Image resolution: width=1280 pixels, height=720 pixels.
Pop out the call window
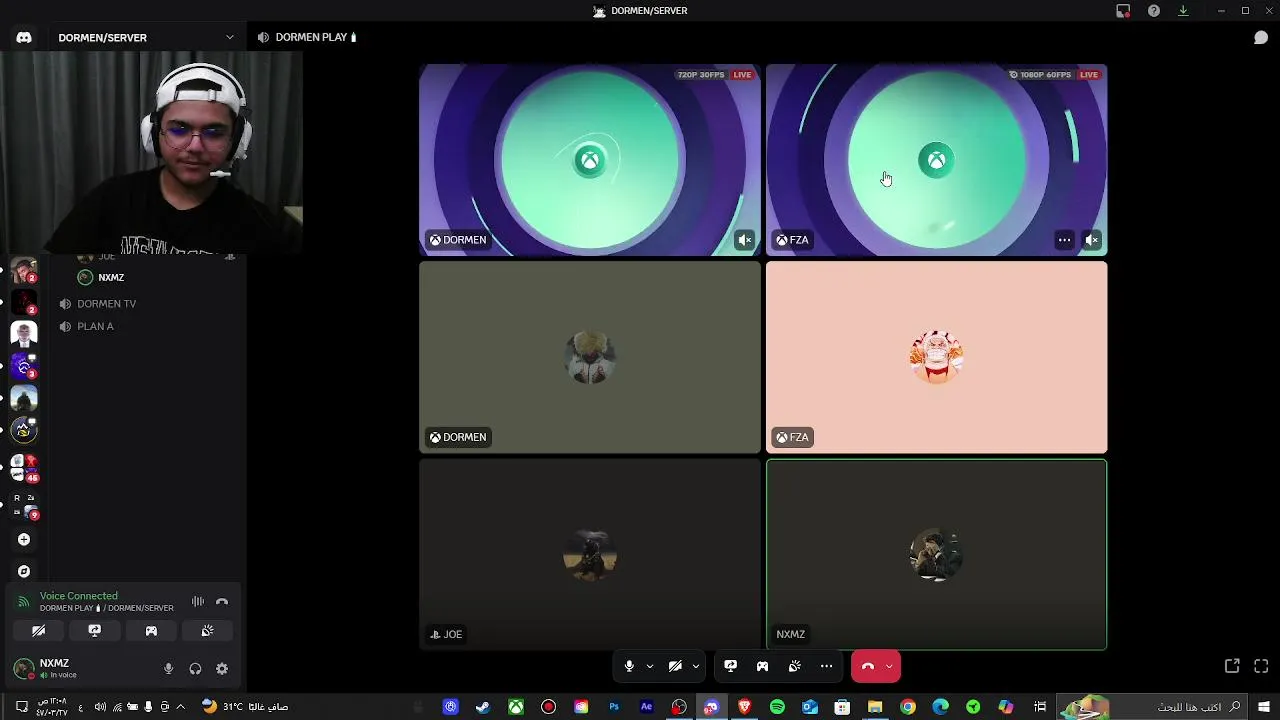1232,666
